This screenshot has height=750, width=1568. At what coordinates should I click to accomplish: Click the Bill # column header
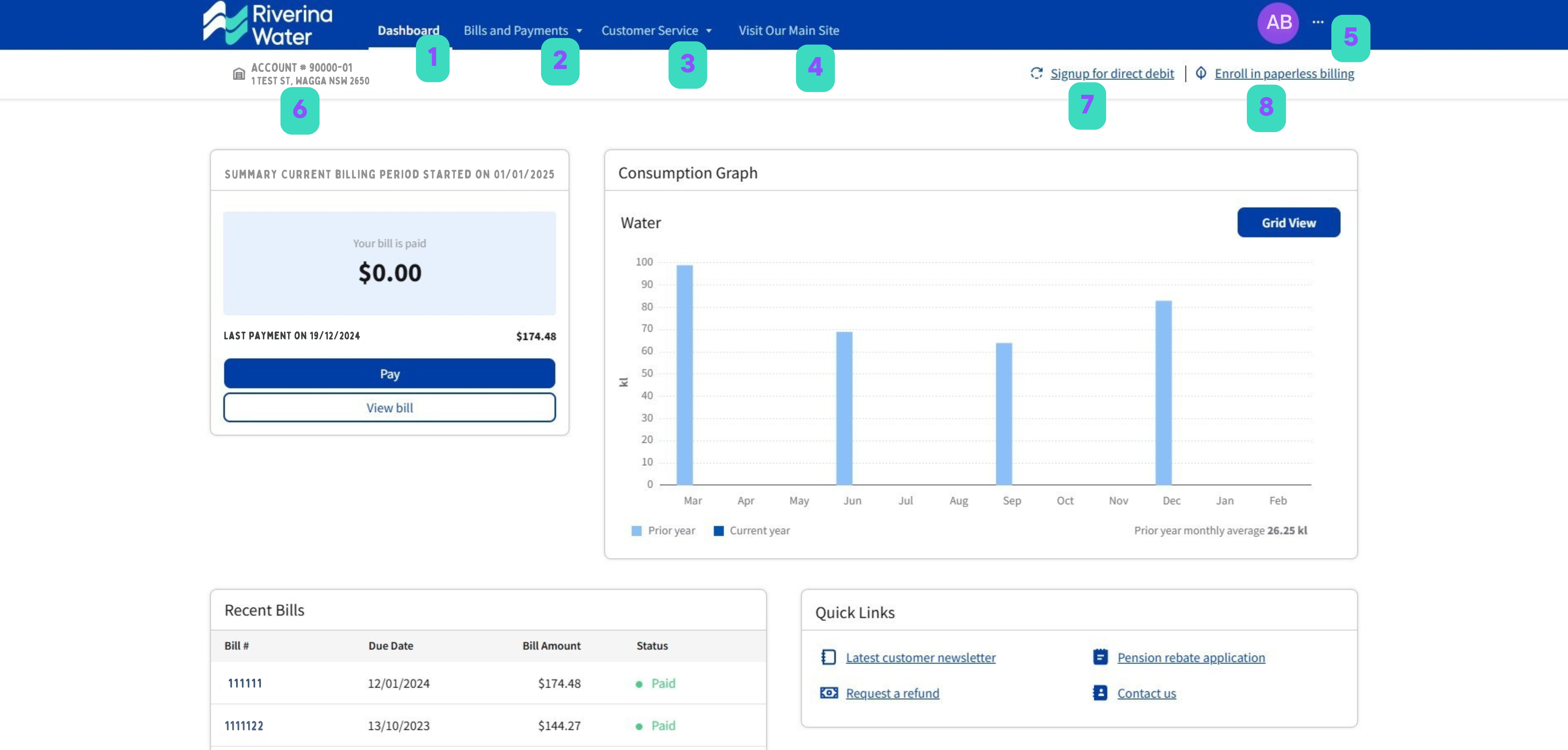pos(237,645)
